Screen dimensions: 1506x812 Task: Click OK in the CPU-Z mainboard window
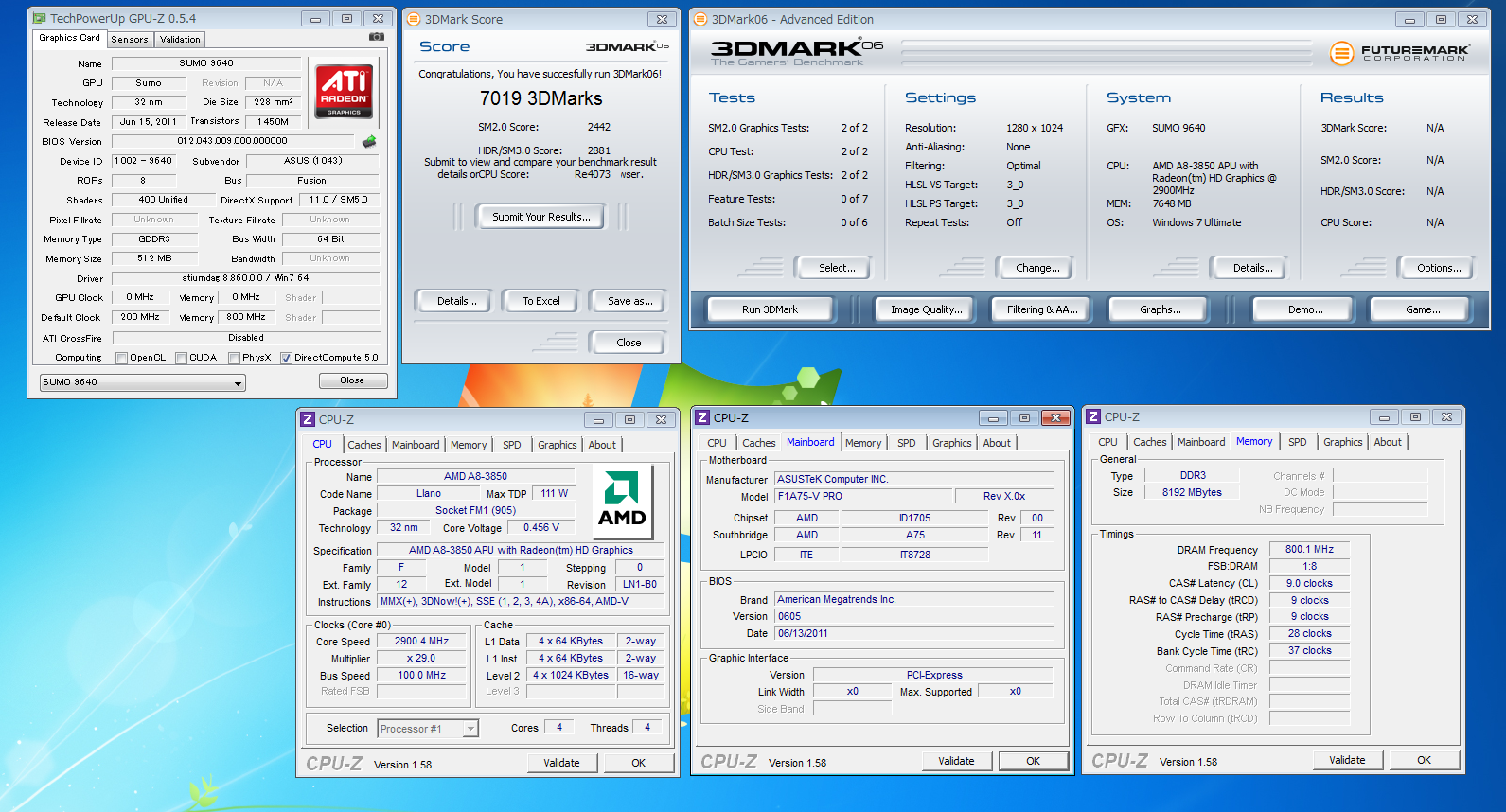(1033, 761)
